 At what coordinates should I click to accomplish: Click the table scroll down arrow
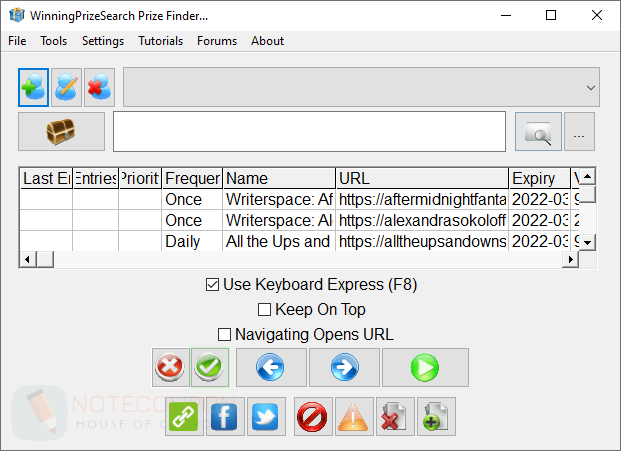(587, 242)
